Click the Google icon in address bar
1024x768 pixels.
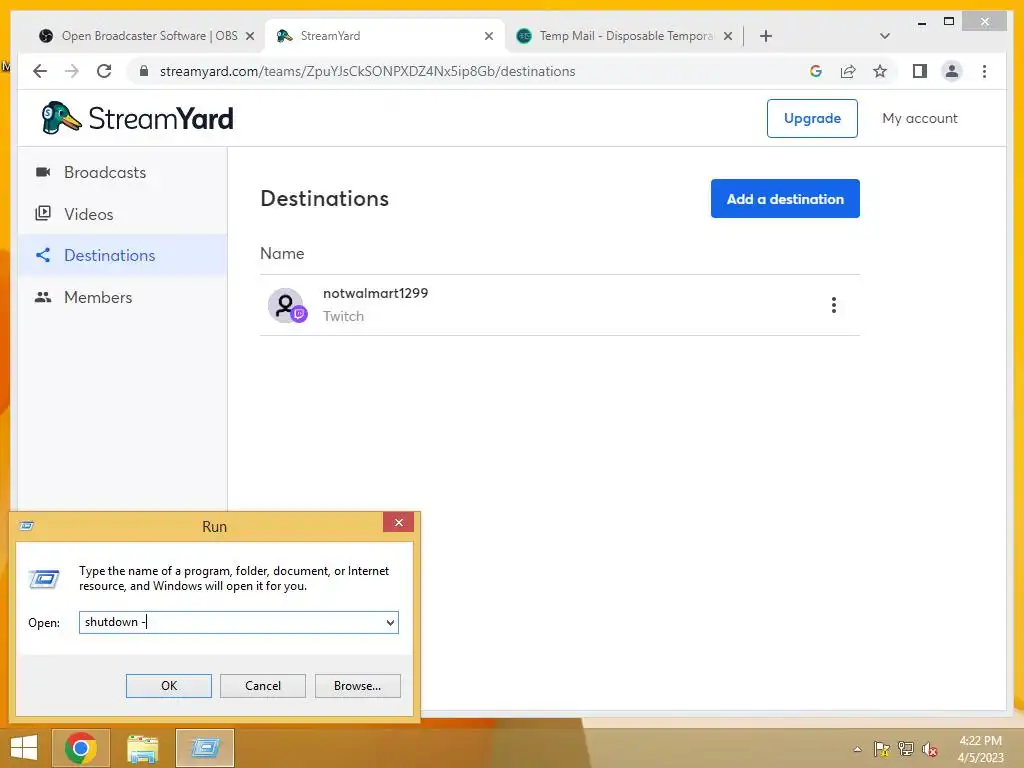[816, 71]
